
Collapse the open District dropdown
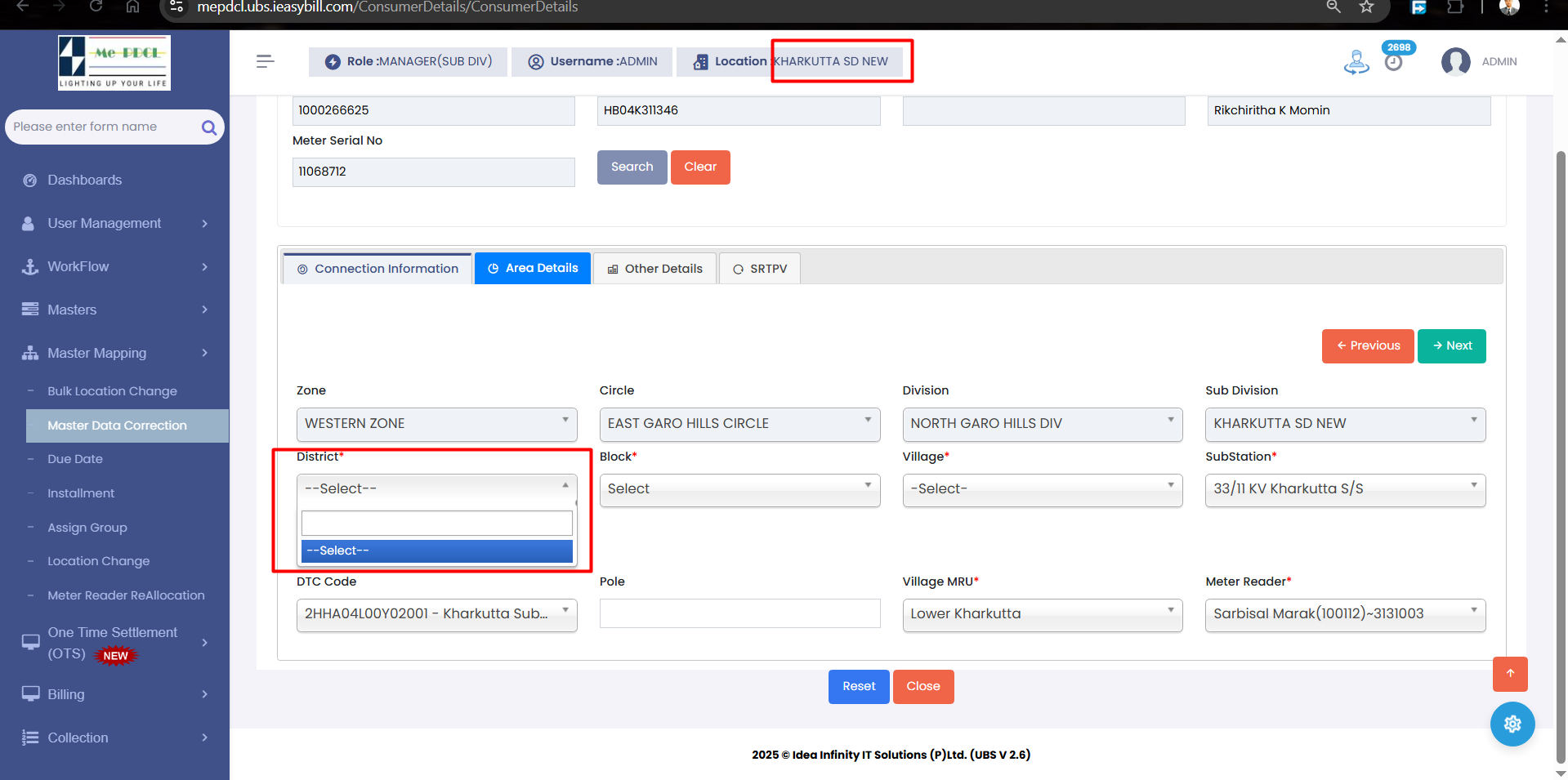(x=437, y=489)
